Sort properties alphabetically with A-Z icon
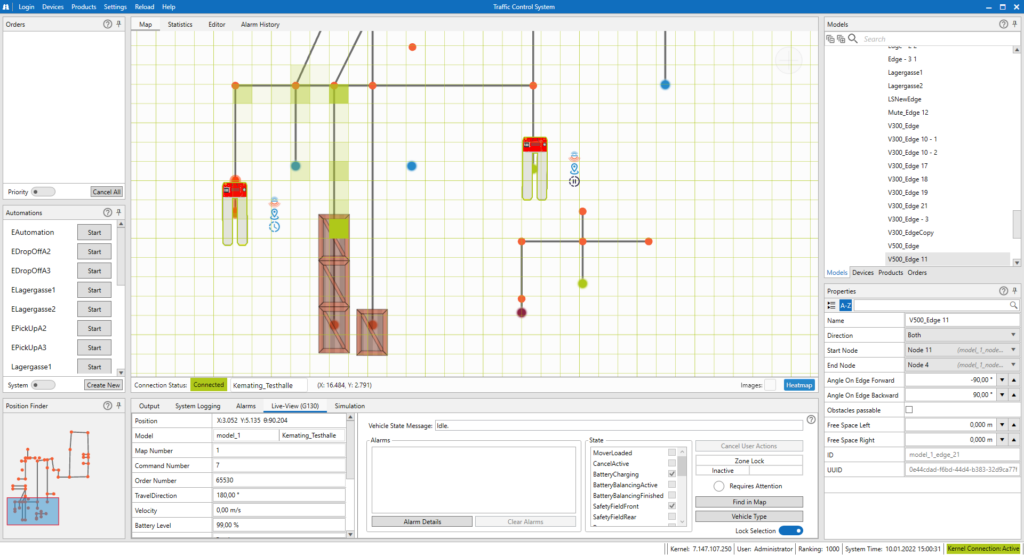1024x555 pixels. point(845,305)
